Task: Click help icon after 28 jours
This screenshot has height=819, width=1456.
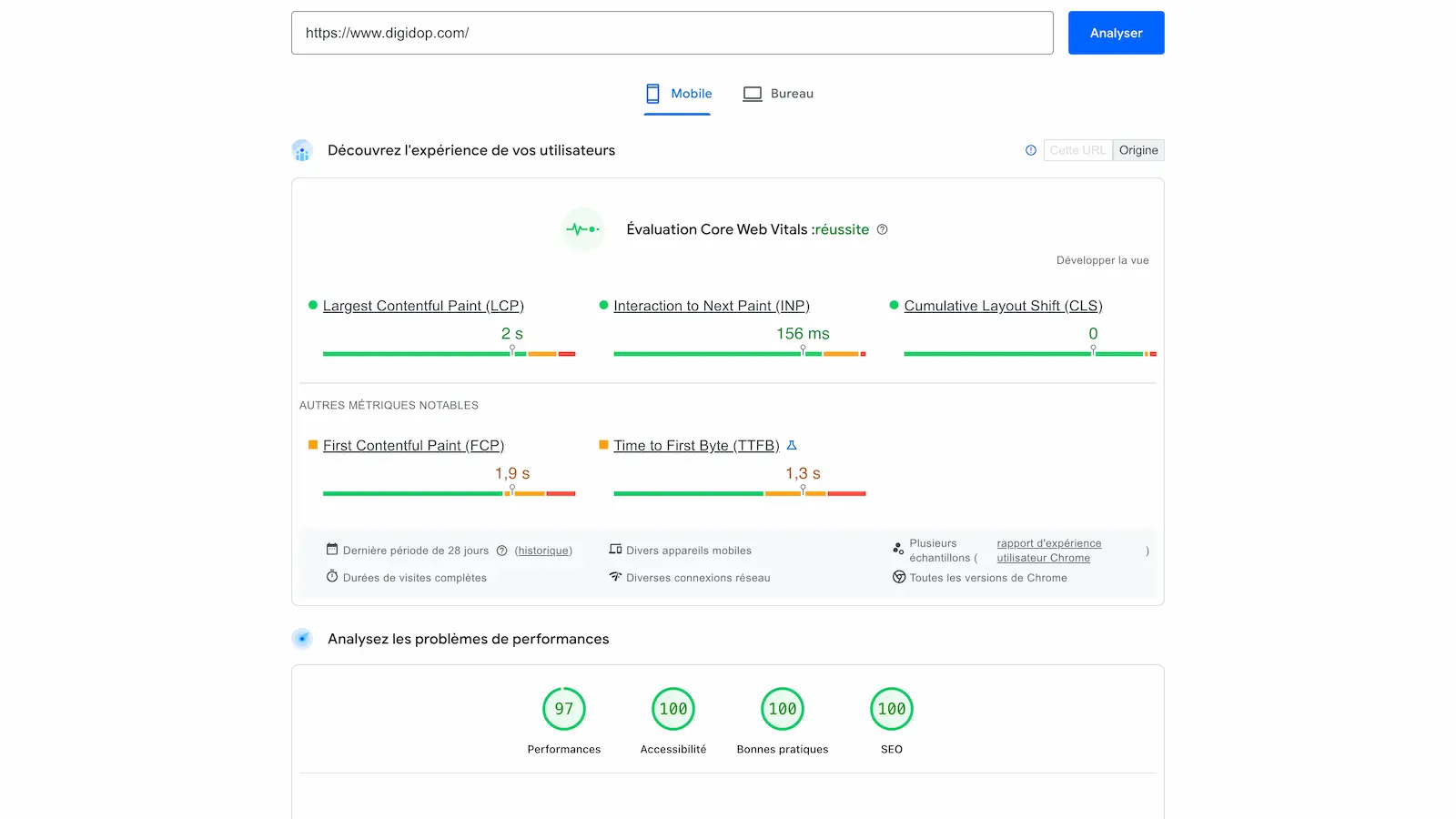Action: click(x=501, y=551)
